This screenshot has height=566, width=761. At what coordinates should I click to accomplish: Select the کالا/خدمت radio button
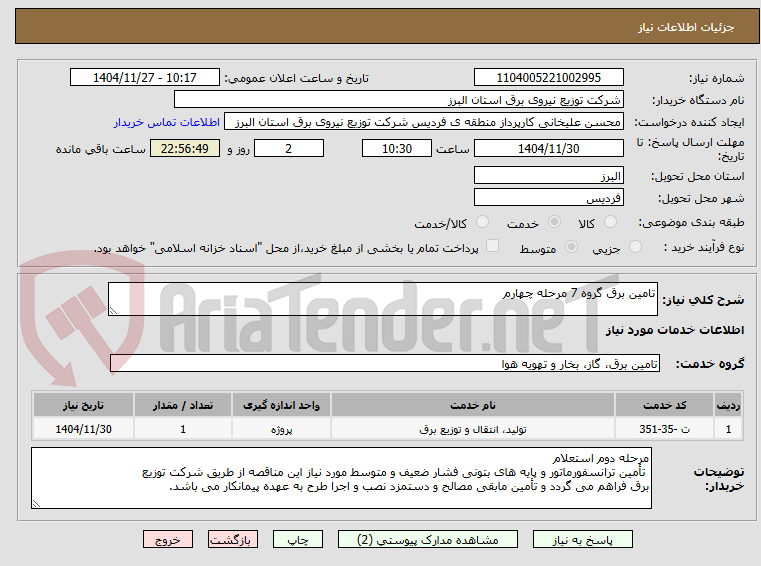482,222
